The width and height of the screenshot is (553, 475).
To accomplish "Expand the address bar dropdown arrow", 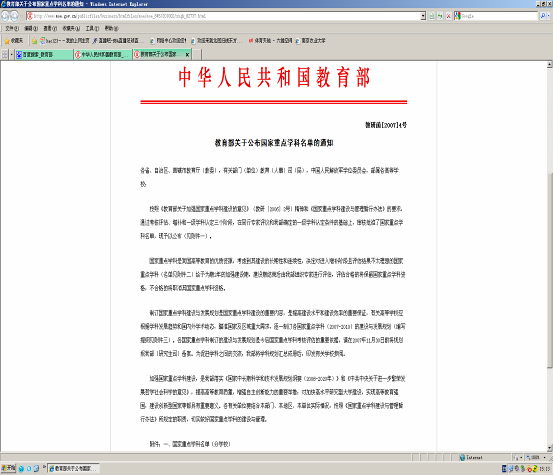I will coord(423,16).
